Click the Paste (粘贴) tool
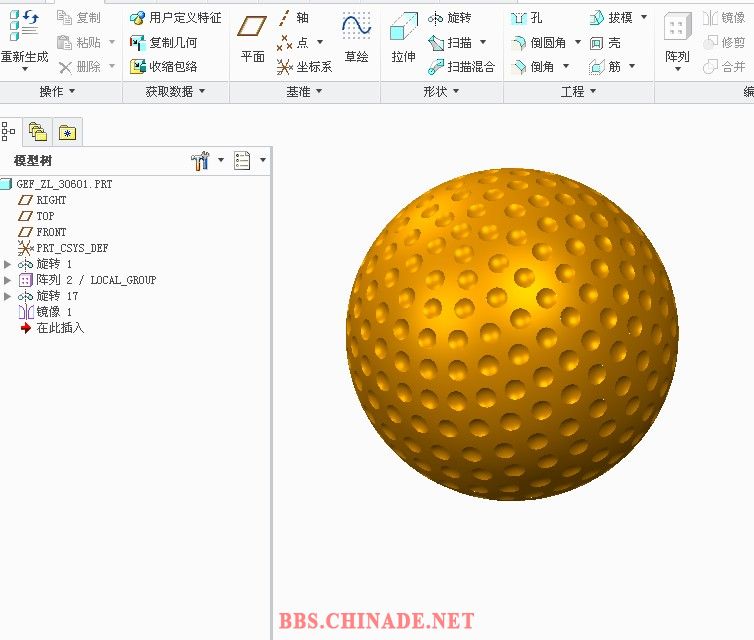 [x=79, y=42]
